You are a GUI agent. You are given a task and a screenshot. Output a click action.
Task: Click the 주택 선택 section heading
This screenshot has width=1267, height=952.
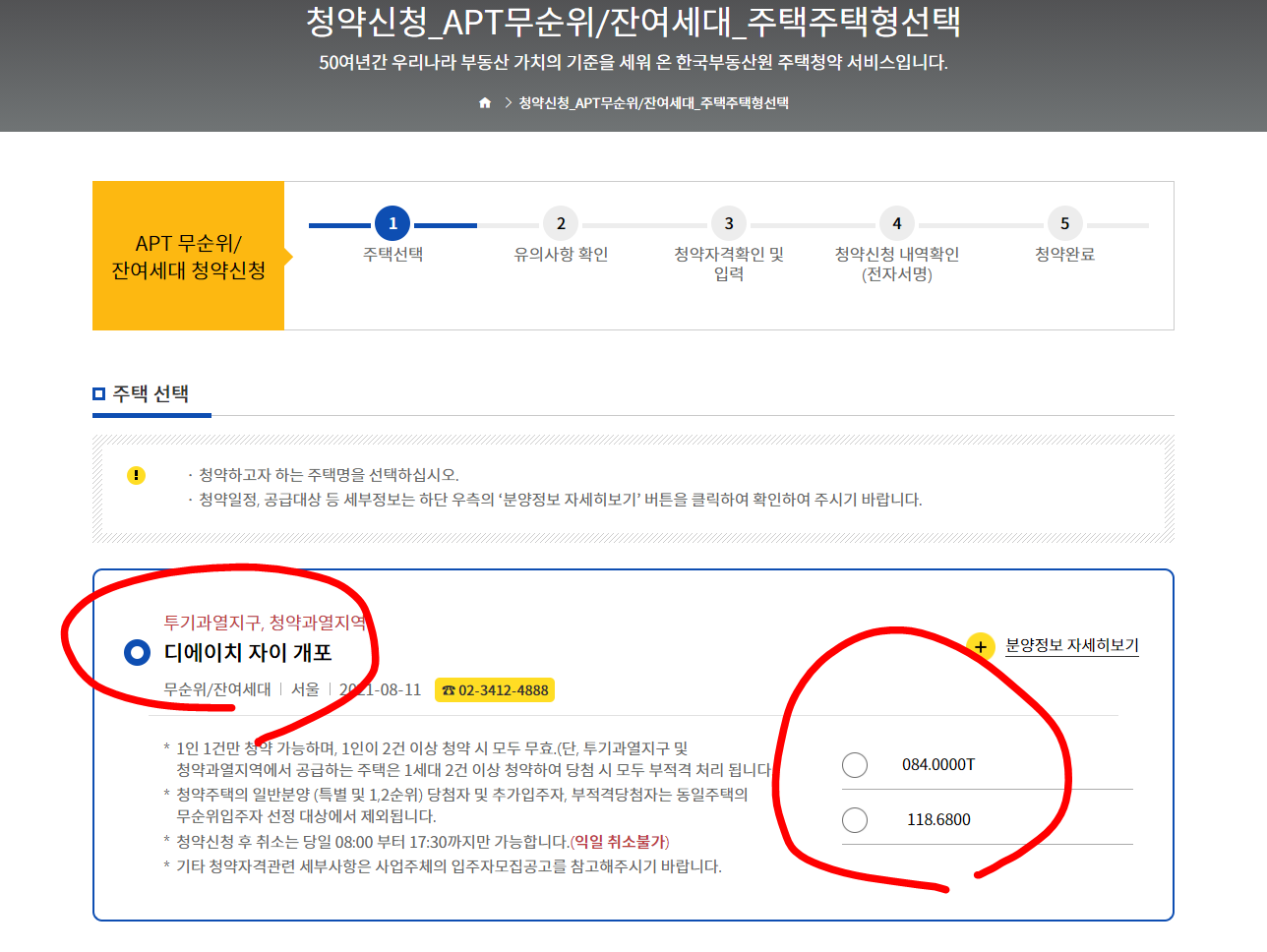click(151, 393)
